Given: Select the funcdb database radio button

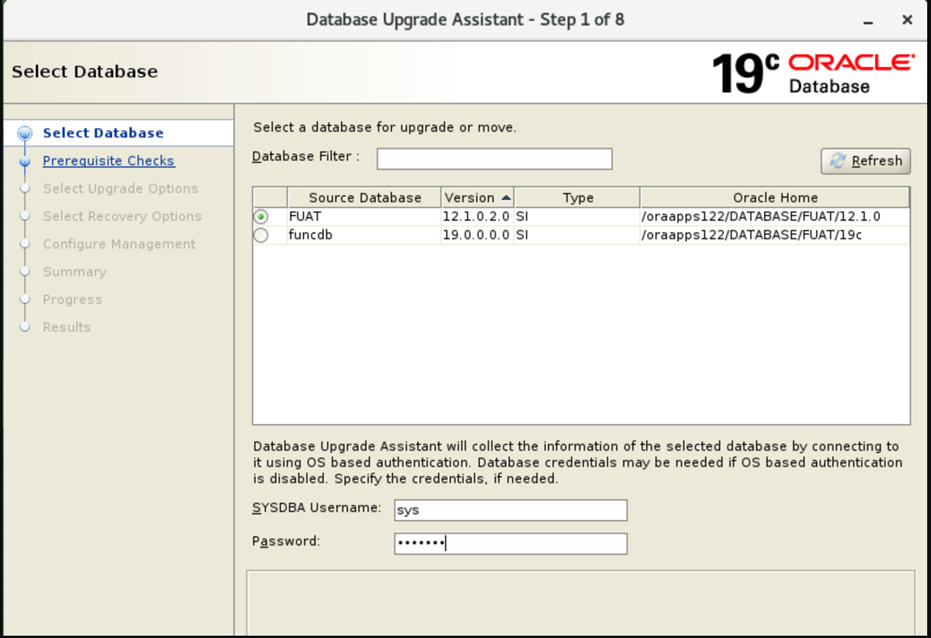Looking at the screenshot, I should click(x=261, y=236).
